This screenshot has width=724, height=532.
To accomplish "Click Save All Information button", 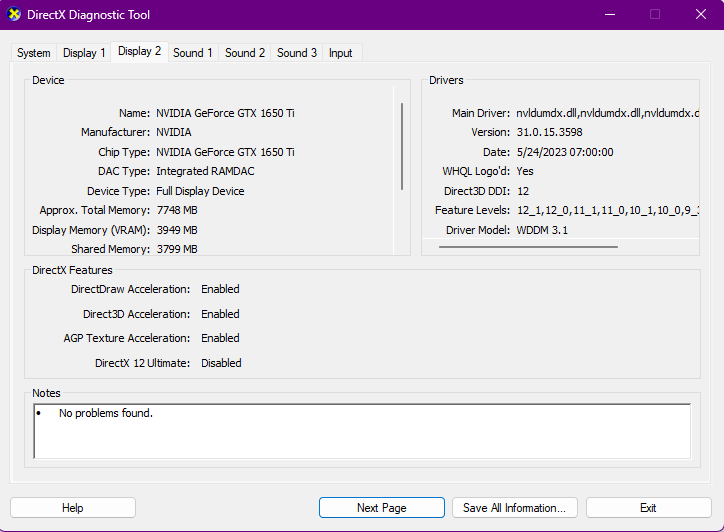I will coord(514,508).
